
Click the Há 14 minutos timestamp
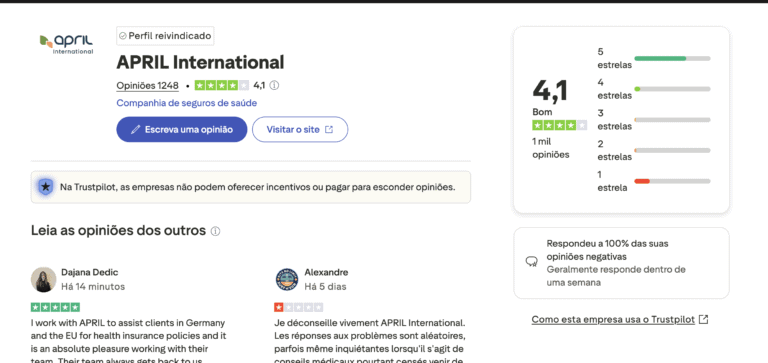(93, 287)
